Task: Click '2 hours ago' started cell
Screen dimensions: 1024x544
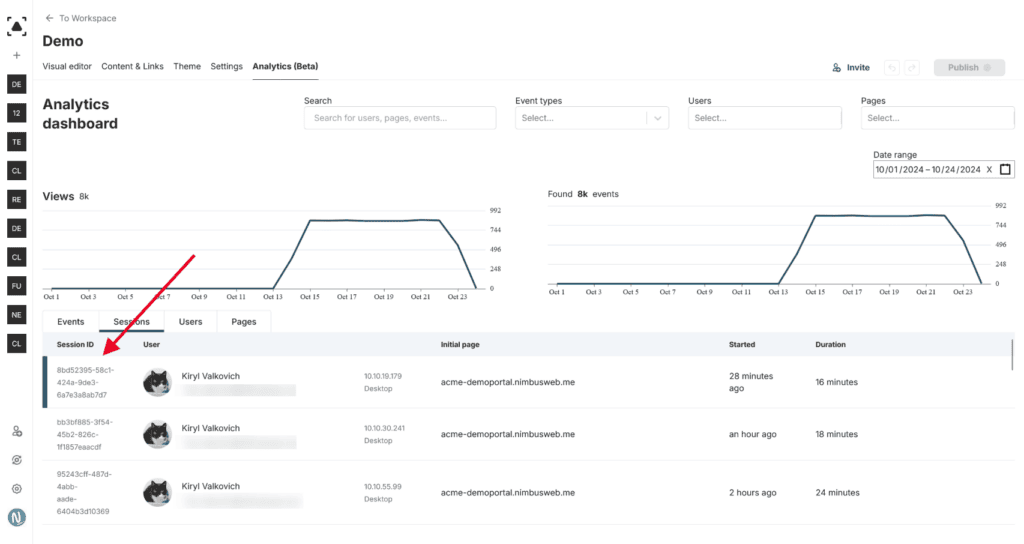Action: point(753,492)
